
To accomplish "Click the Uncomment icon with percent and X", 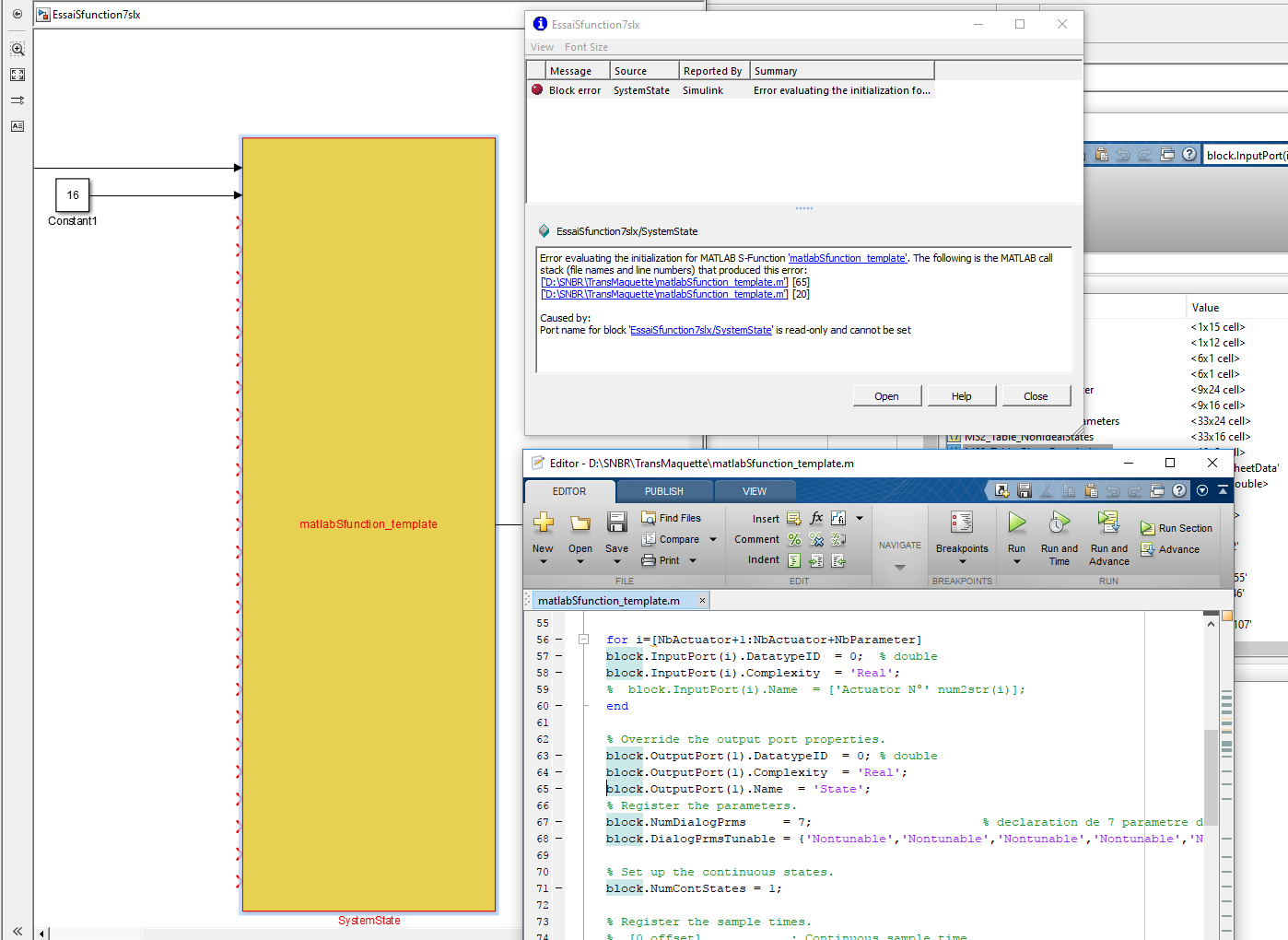I will point(816,539).
